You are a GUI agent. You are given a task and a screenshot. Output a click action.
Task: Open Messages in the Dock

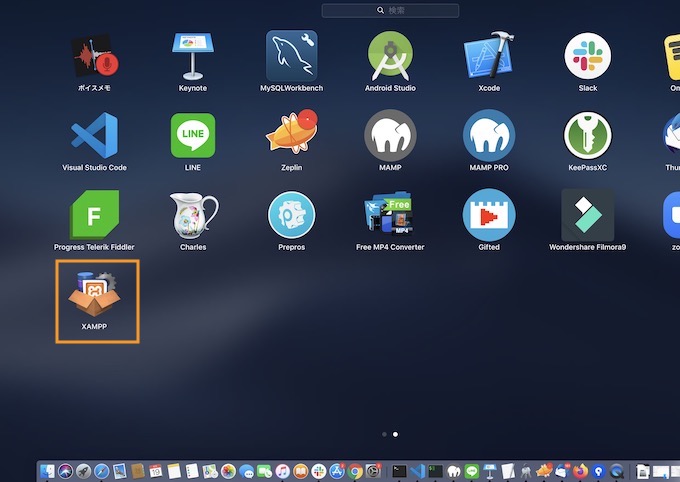pos(246,472)
